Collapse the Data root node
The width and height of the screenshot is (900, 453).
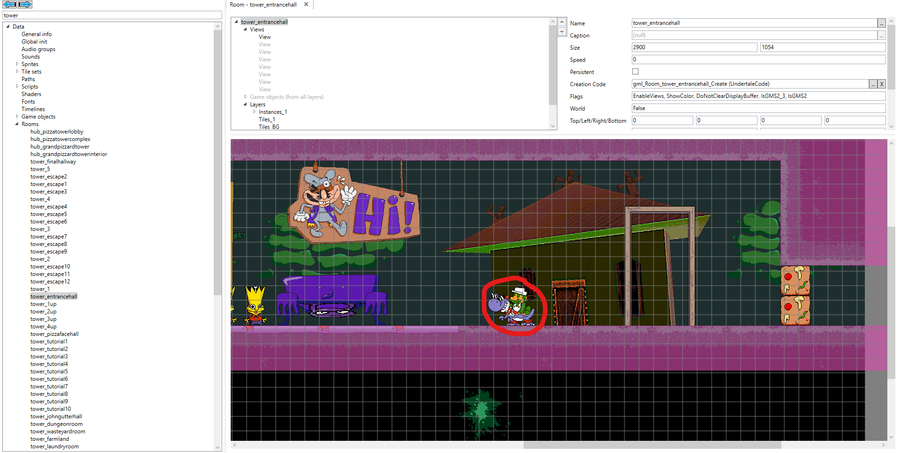pyautogui.click(x=9, y=26)
